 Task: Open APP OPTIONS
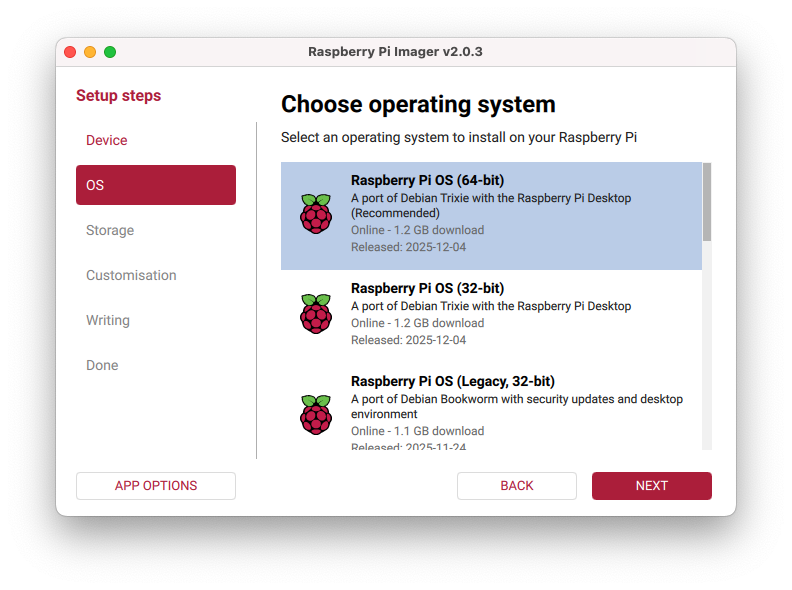coord(156,486)
